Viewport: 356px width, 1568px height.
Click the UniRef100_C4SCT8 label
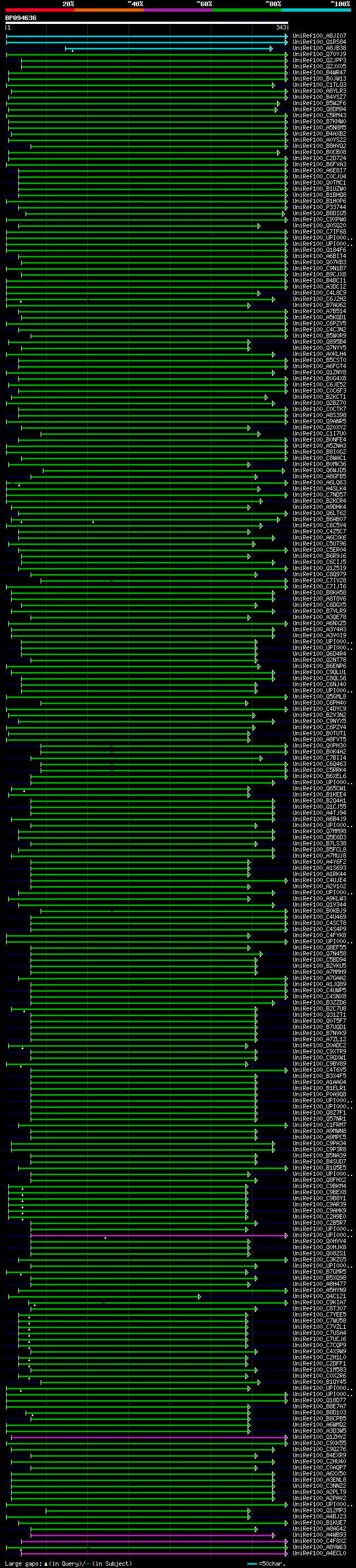[319, 923]
